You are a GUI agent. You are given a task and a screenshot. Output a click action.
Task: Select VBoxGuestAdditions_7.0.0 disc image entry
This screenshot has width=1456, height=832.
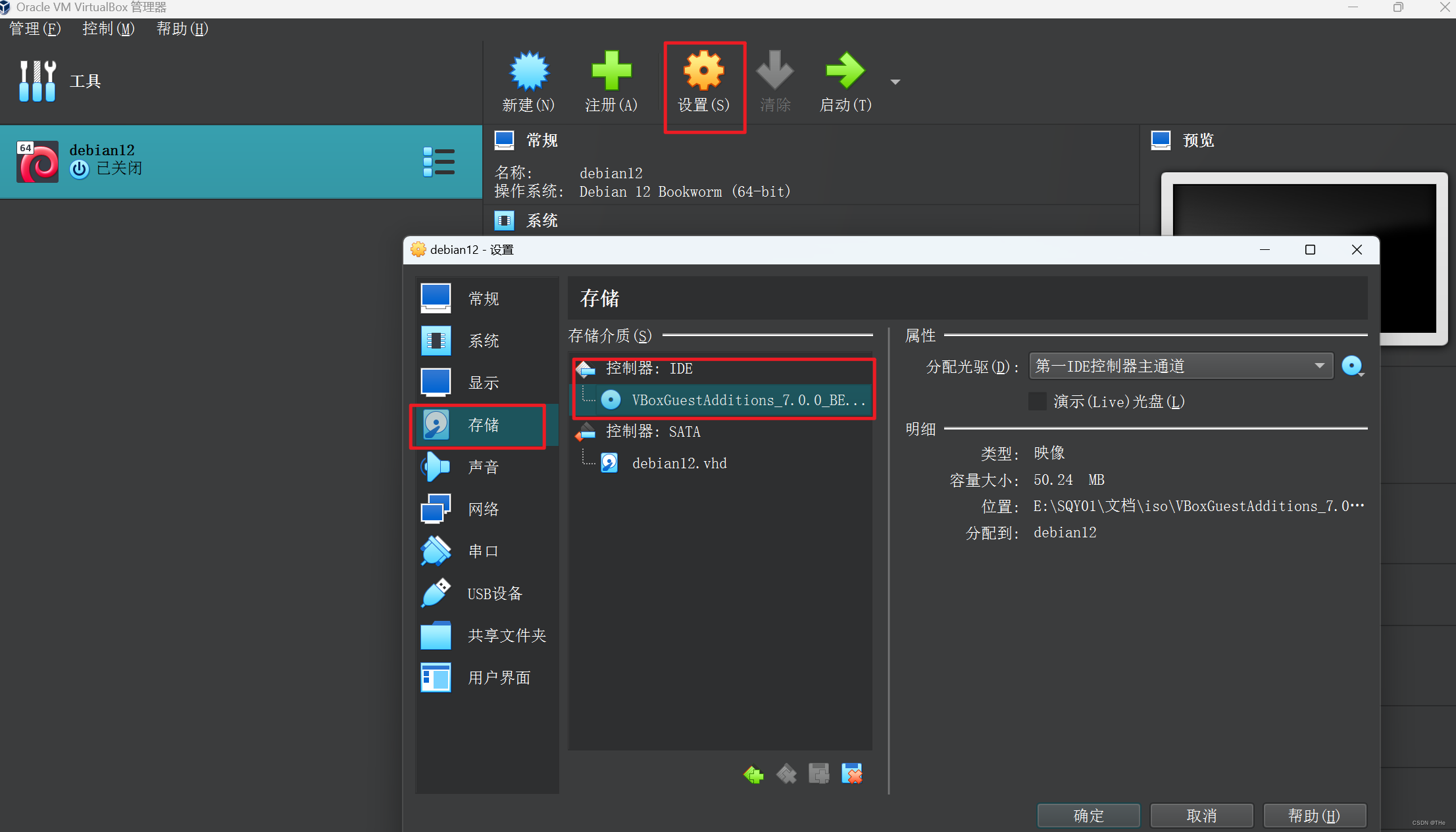(720, 400)
